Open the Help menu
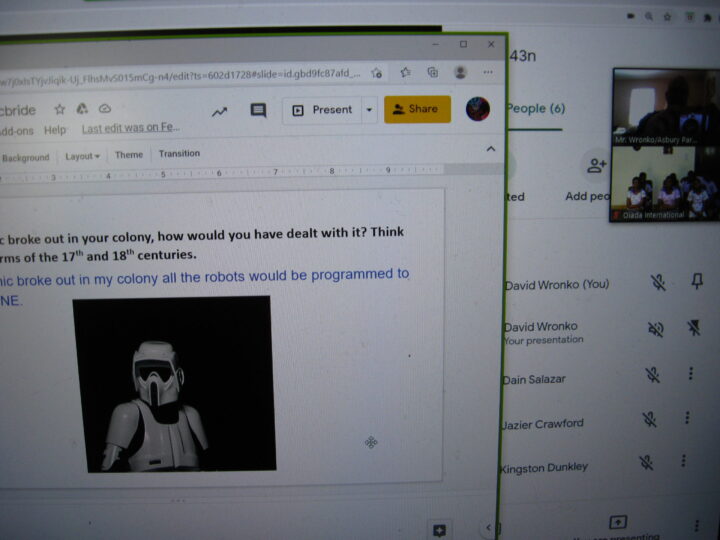 [x=56, y=130]
